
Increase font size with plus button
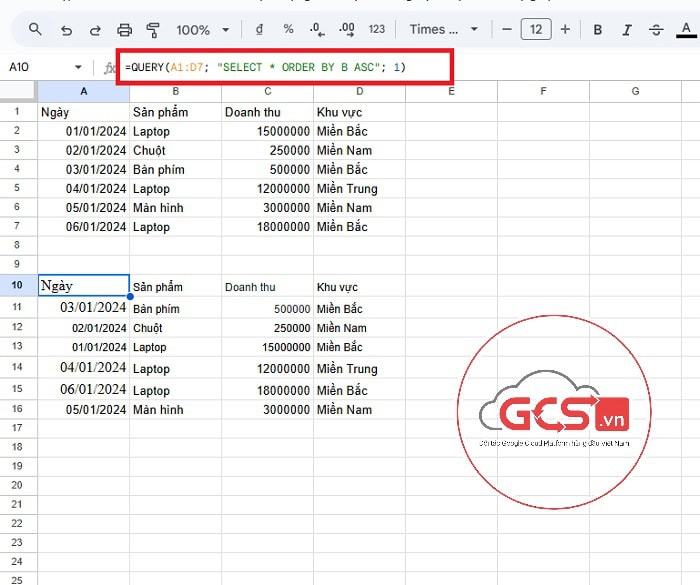pos(565,30)
